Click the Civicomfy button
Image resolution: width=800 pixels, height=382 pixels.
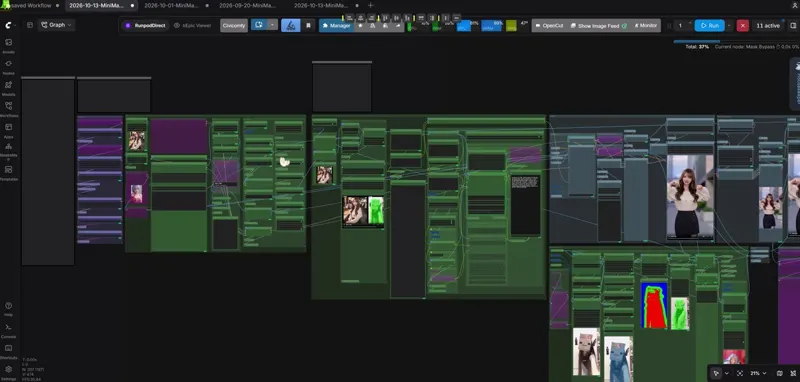click(x=234, y=26)
